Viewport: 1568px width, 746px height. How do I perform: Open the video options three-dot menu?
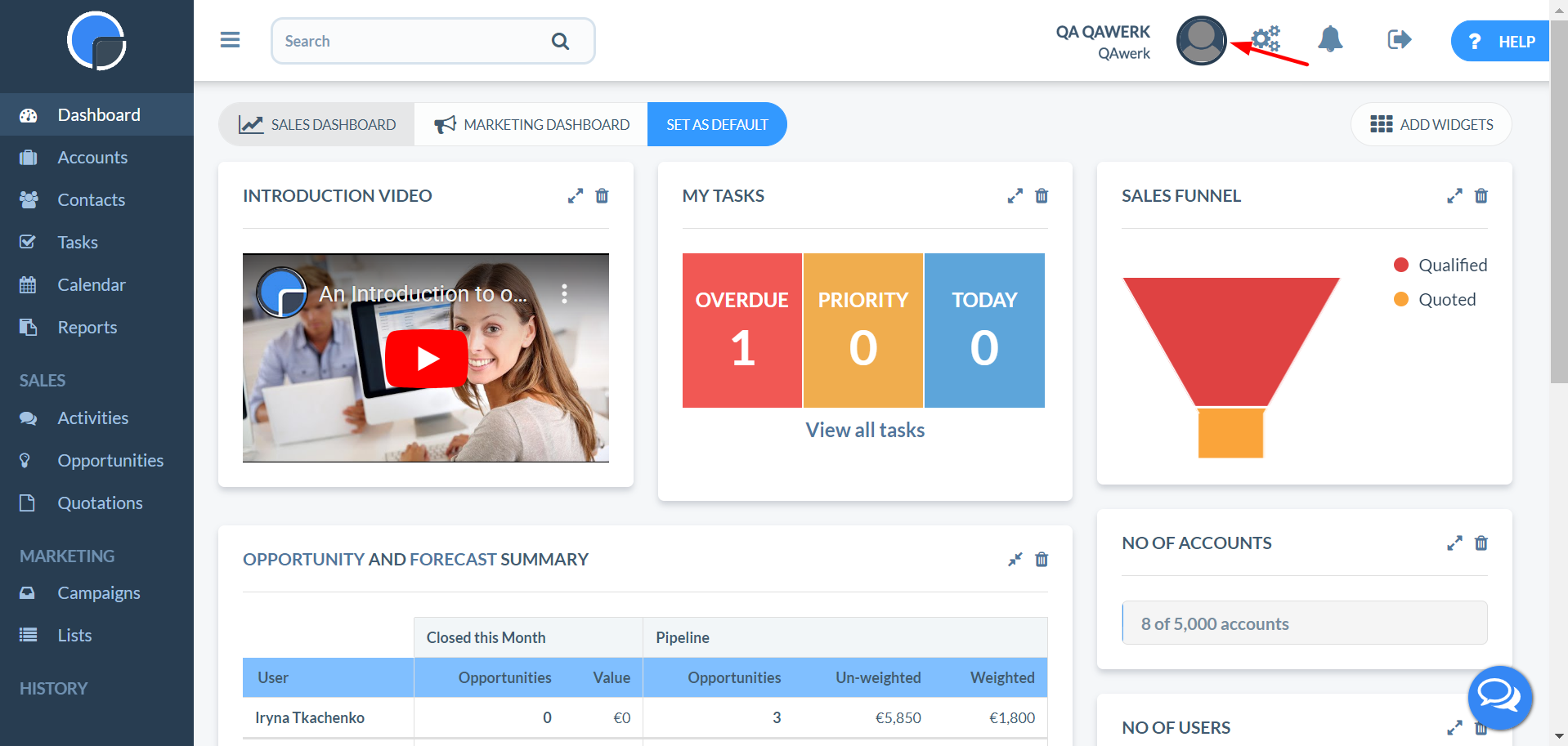pyautogui.click(x=564, y=294)
